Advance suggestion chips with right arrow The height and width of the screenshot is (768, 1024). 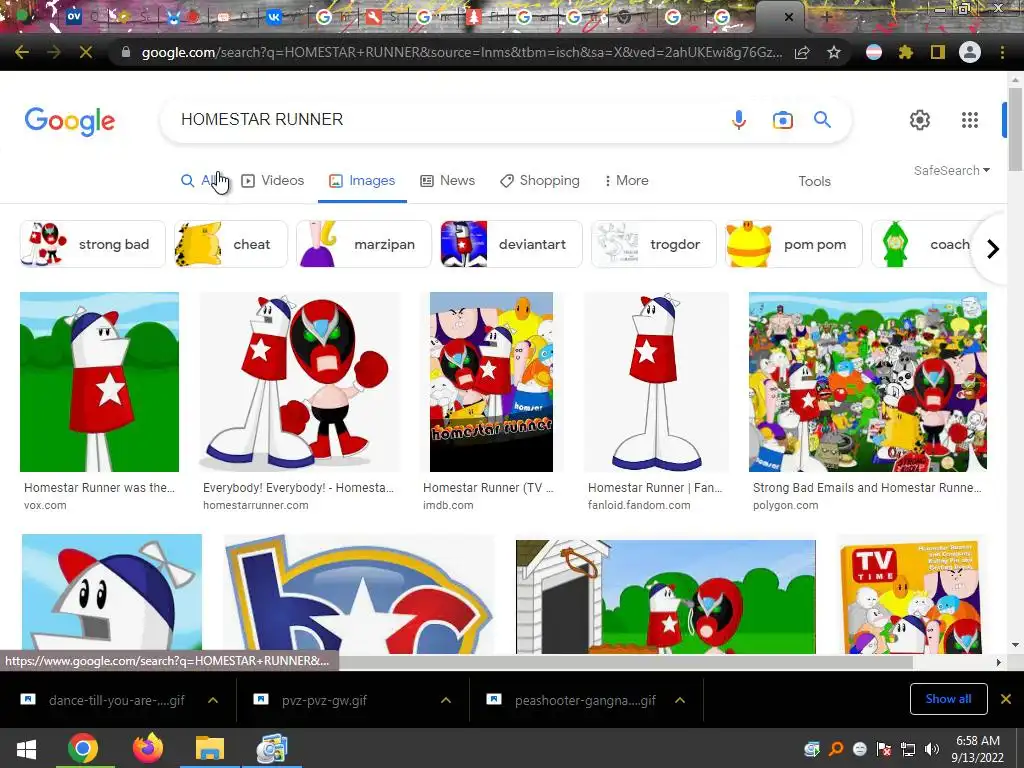click(993, 249)
